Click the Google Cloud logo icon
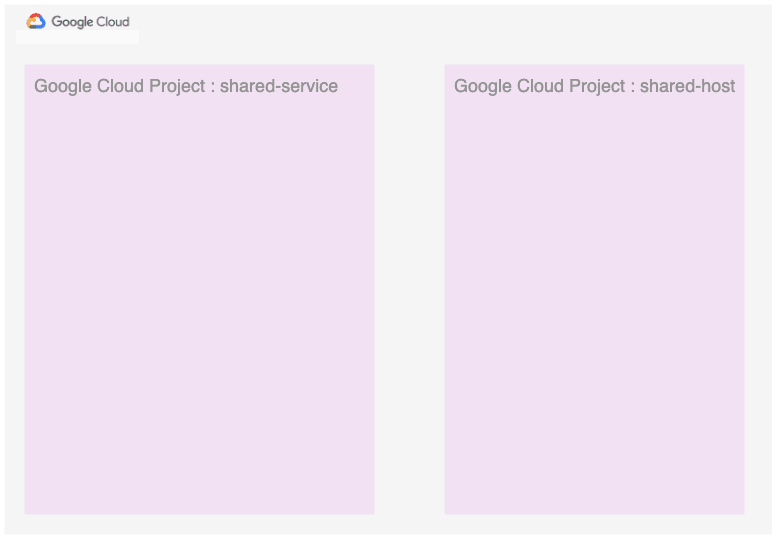The height and width of the screenshot is (541, 772). click(36, 21)
